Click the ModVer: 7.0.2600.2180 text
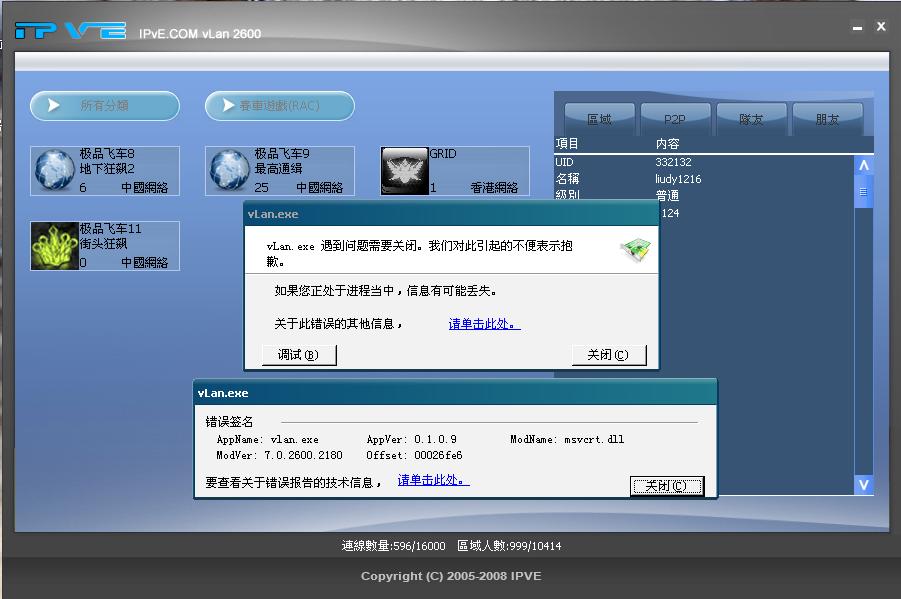 279,455
